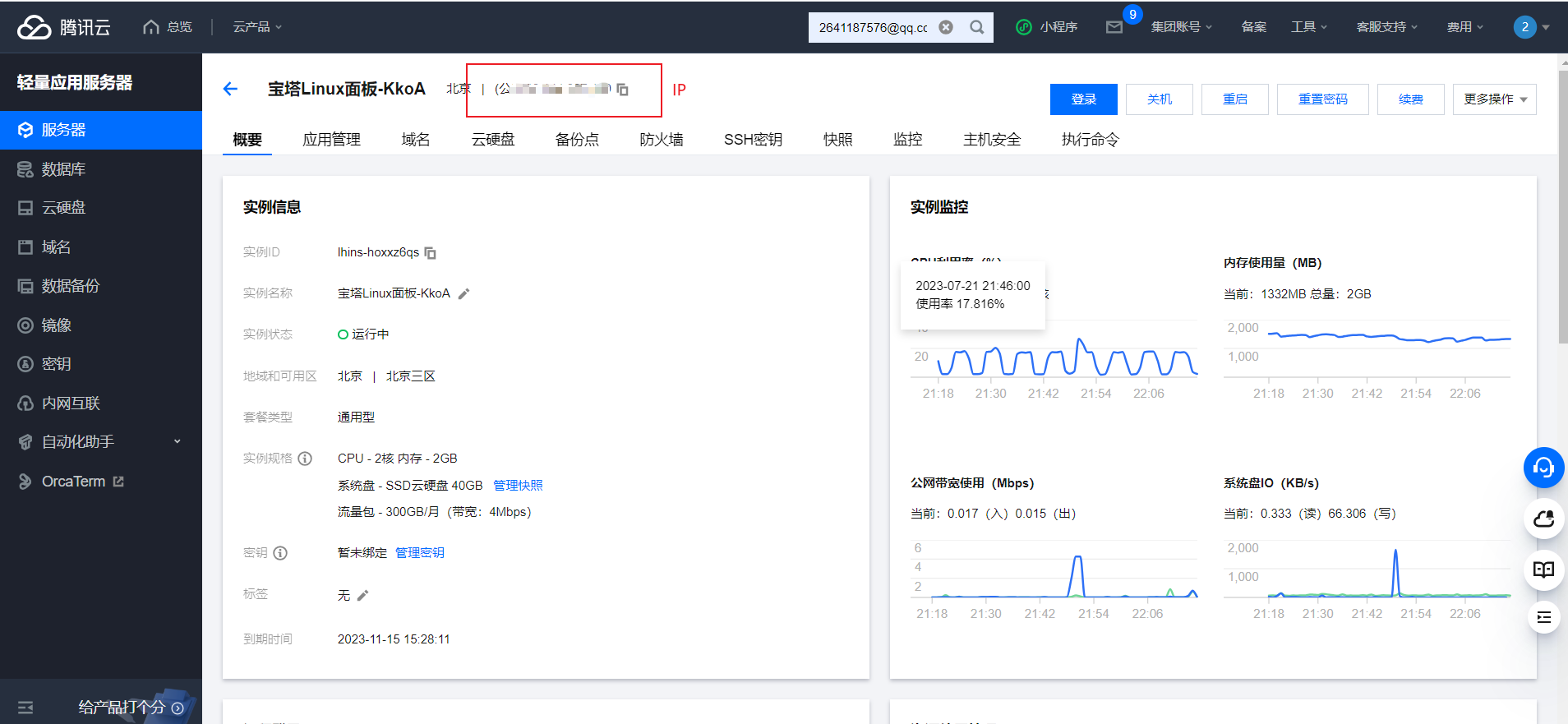Open the documentation book icon

tap(1543, 570)
